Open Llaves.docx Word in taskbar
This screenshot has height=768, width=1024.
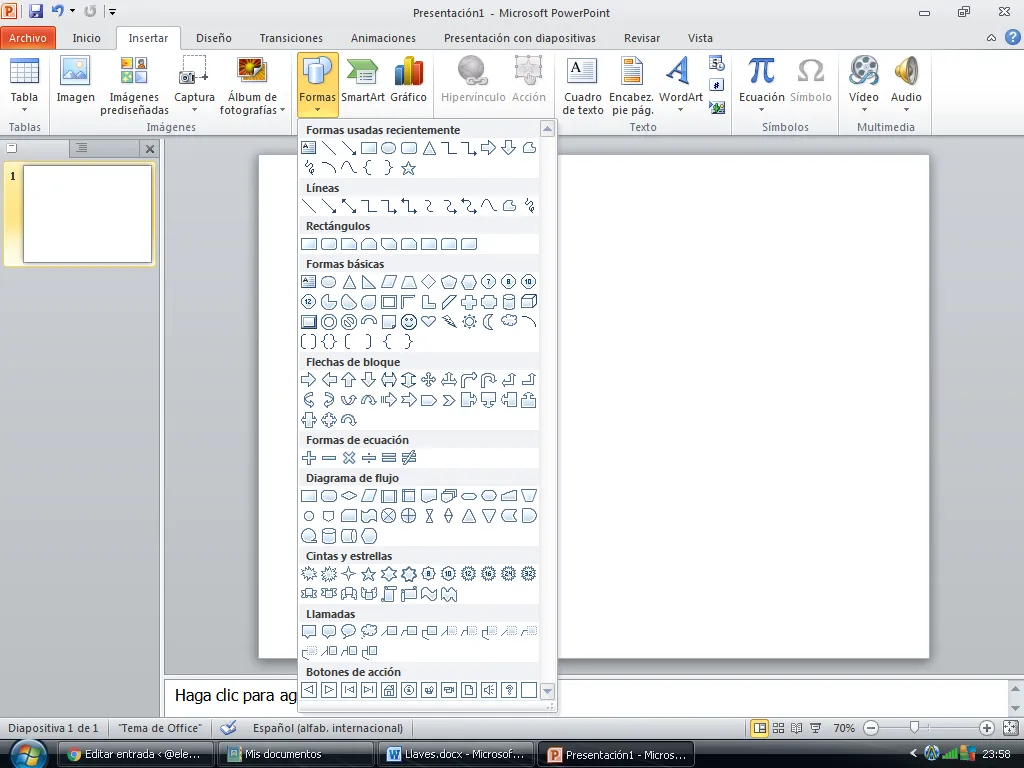[456, 754]
